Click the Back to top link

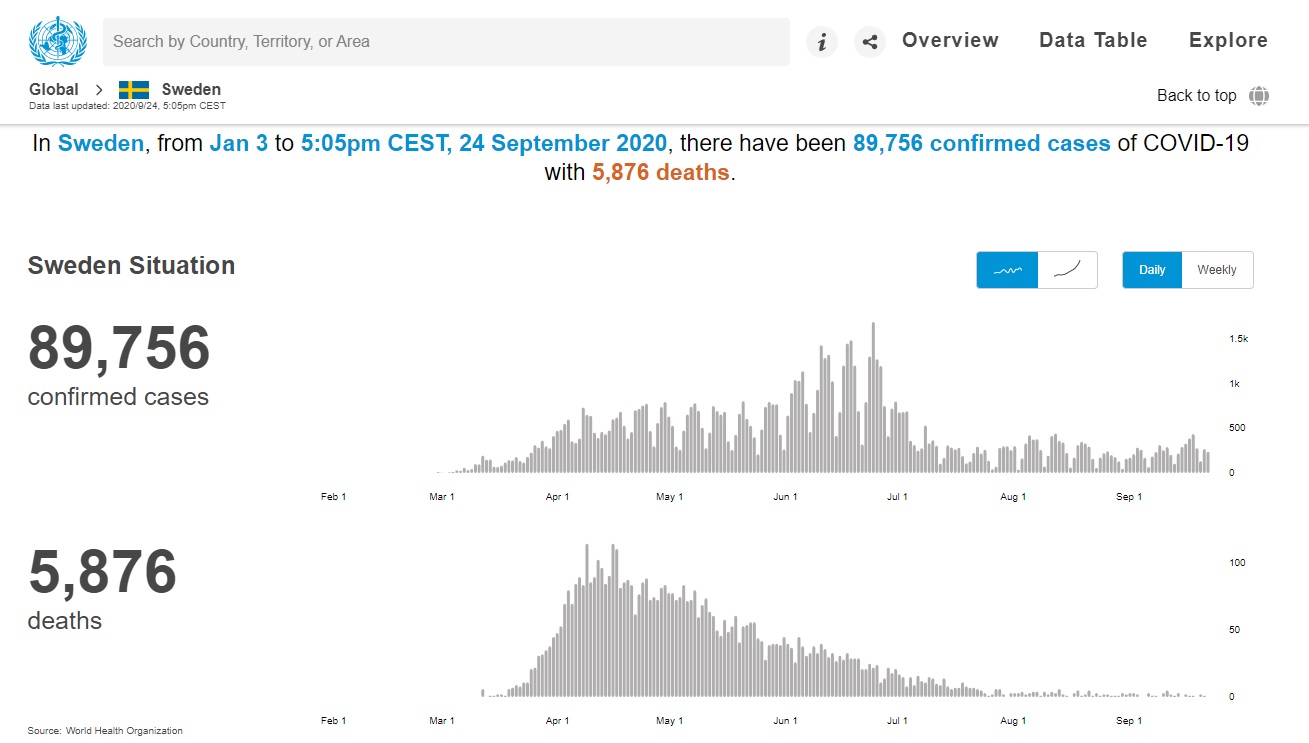pos(1196,96)
